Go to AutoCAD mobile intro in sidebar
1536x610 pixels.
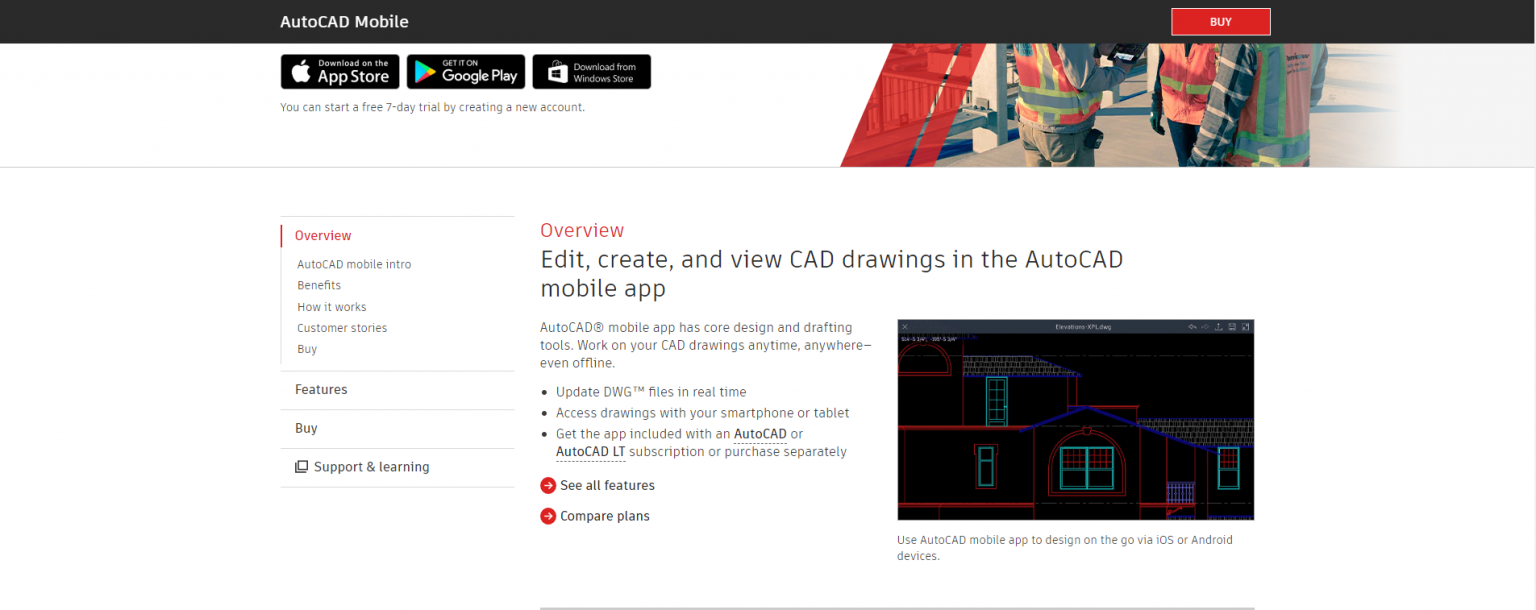354,265
